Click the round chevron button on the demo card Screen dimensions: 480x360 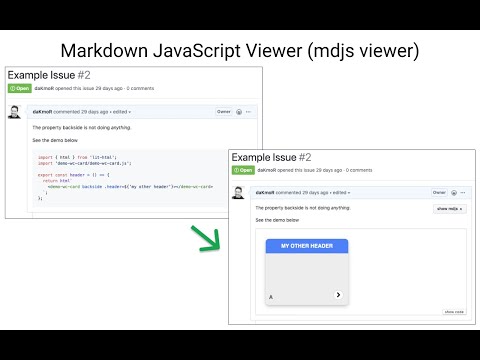pyautogui.click(x=338, y=295)
